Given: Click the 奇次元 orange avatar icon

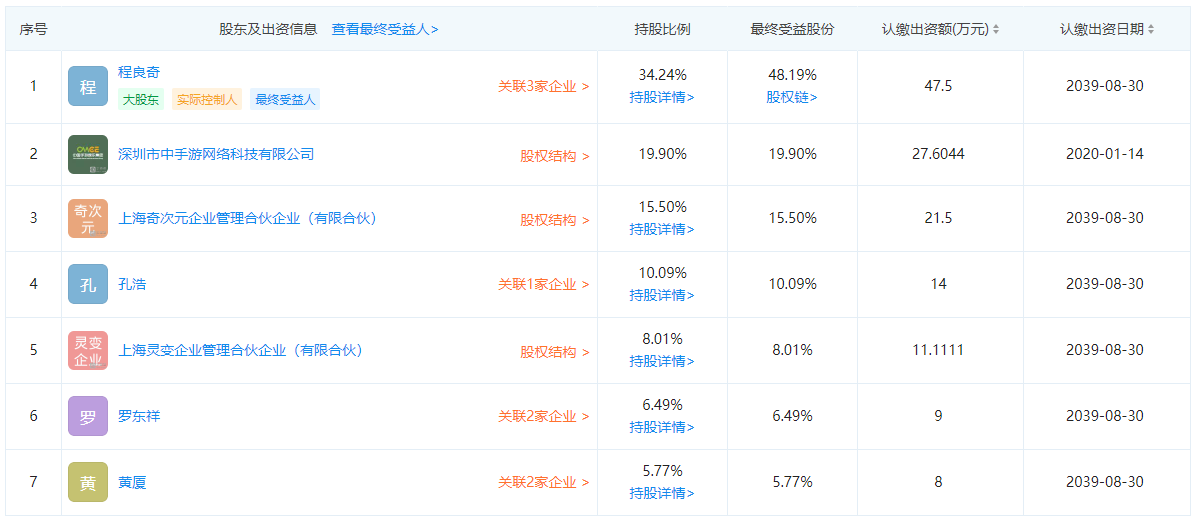Looking at the screenshot, I should 88,219.
